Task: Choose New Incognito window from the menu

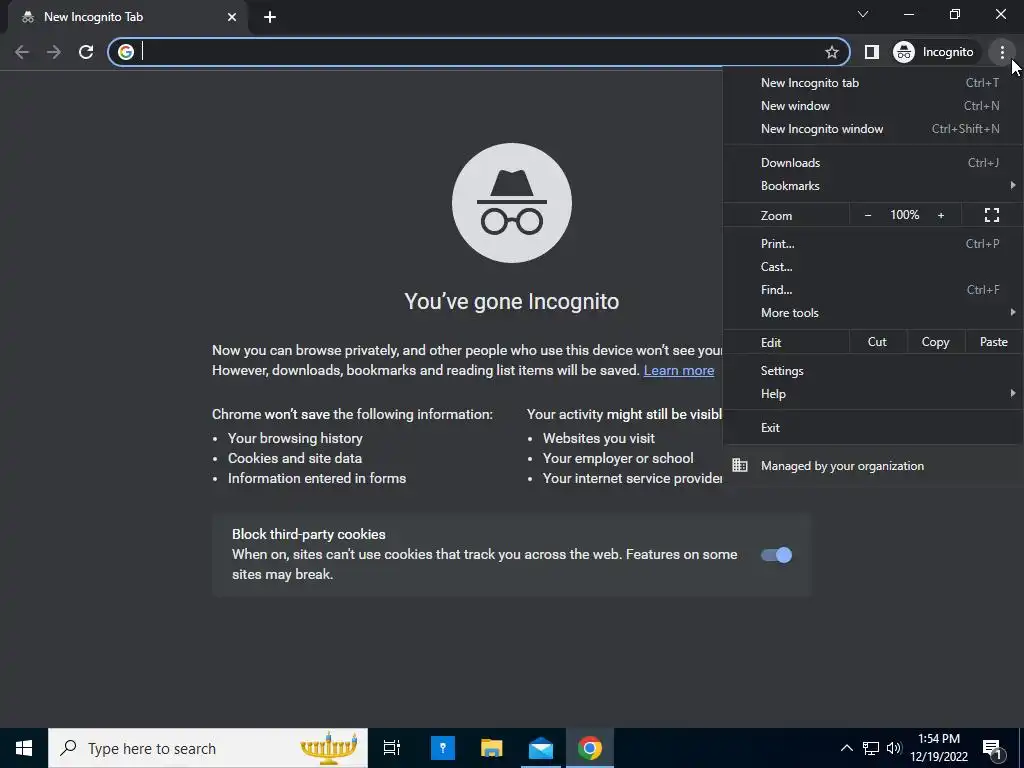Action: (873, 129)
